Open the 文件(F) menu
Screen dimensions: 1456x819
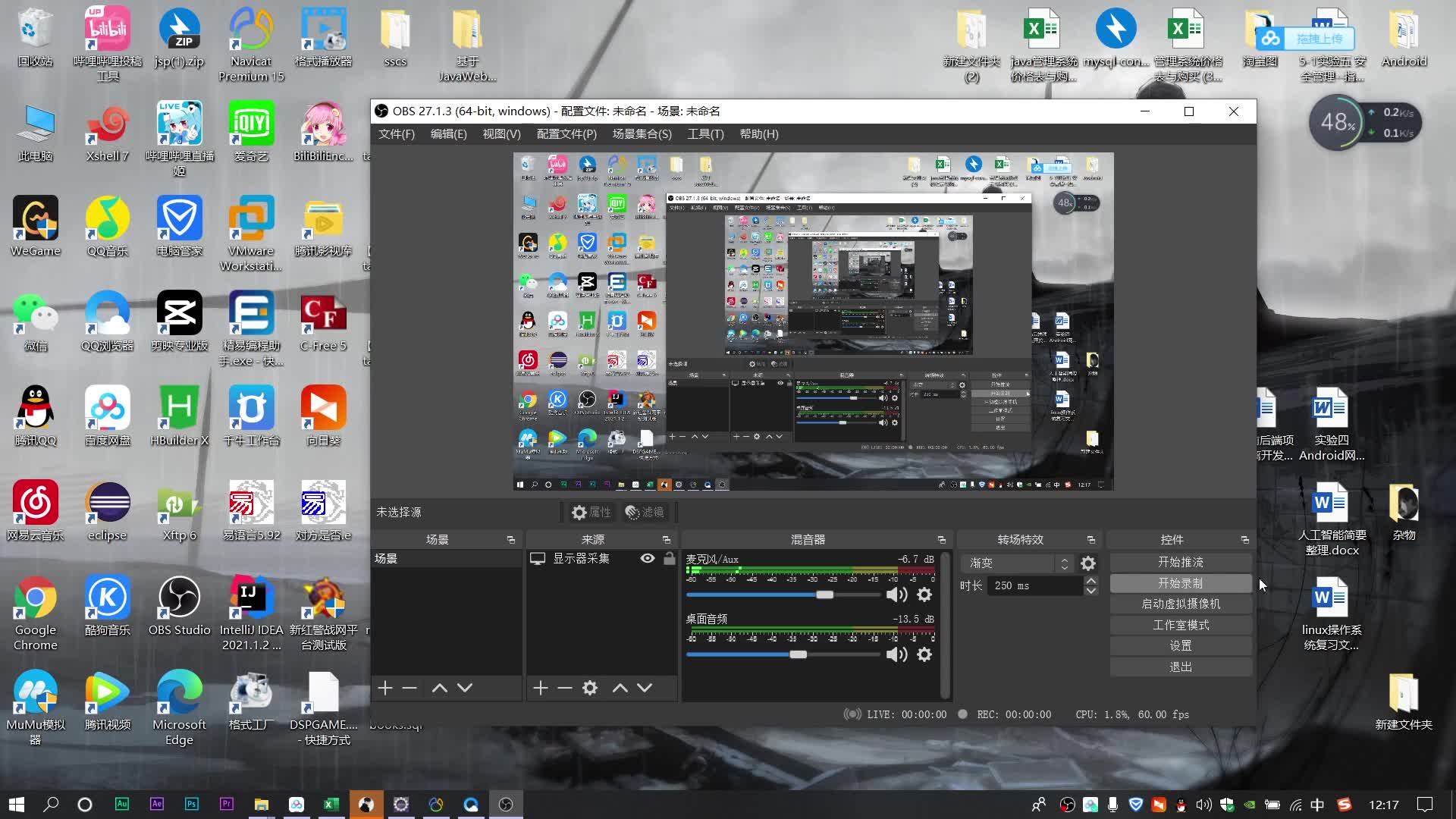(397, 134)
